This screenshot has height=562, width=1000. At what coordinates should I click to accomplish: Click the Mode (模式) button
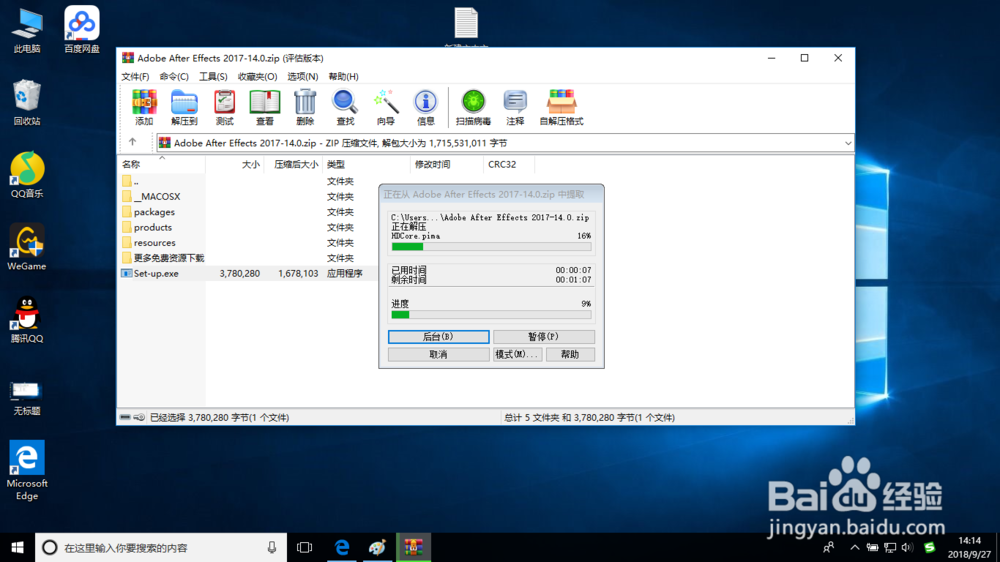pyautogui.click(x=517, y=354)
